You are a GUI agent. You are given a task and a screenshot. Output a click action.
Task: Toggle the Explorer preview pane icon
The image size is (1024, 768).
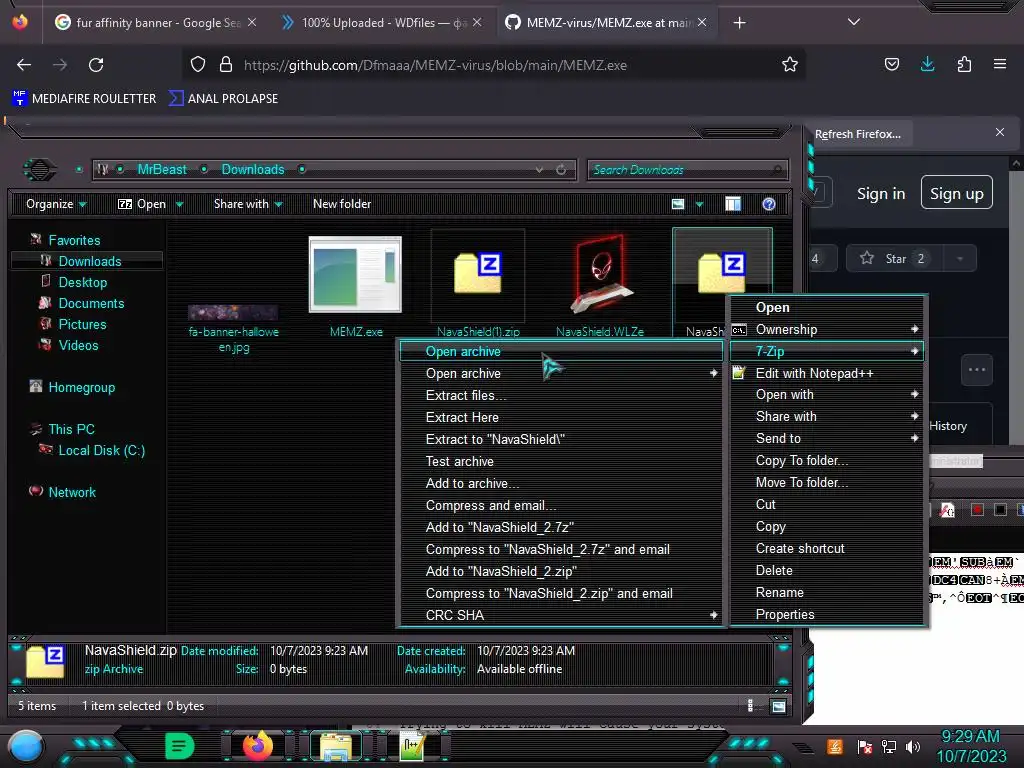pyautogui.click(x=733, y=204)
